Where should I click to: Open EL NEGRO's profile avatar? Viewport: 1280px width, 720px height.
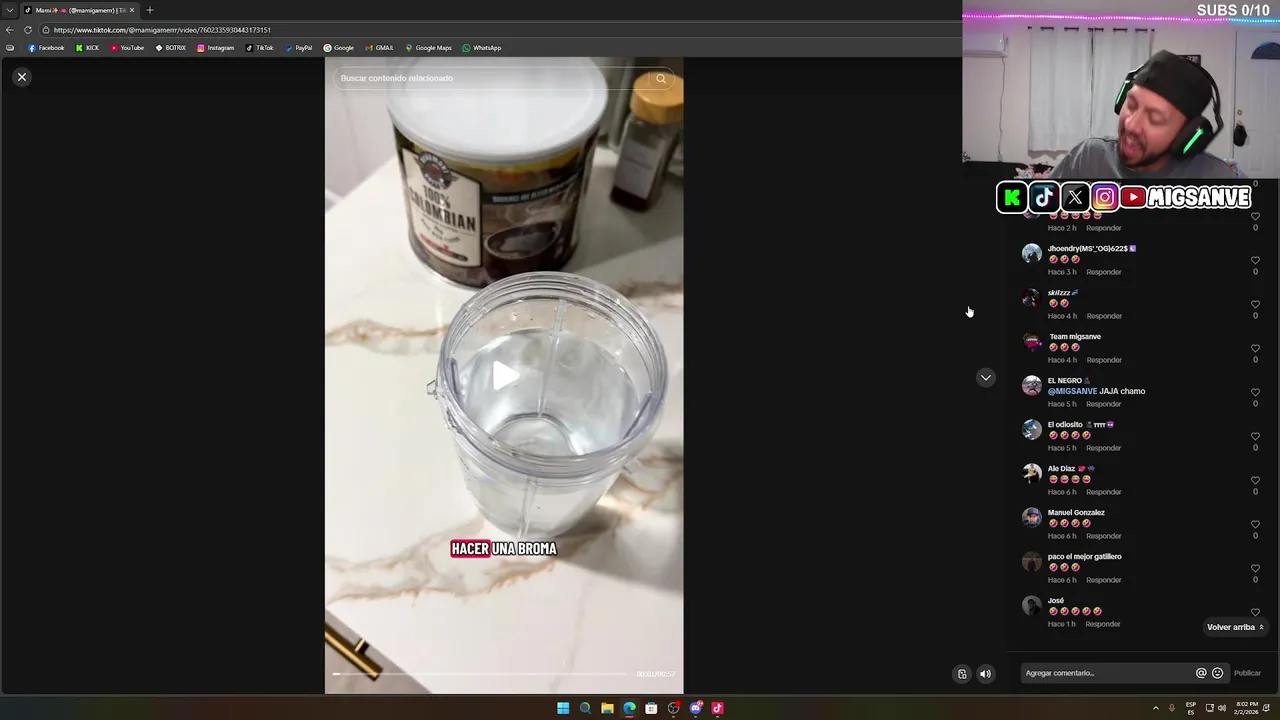1032,385
